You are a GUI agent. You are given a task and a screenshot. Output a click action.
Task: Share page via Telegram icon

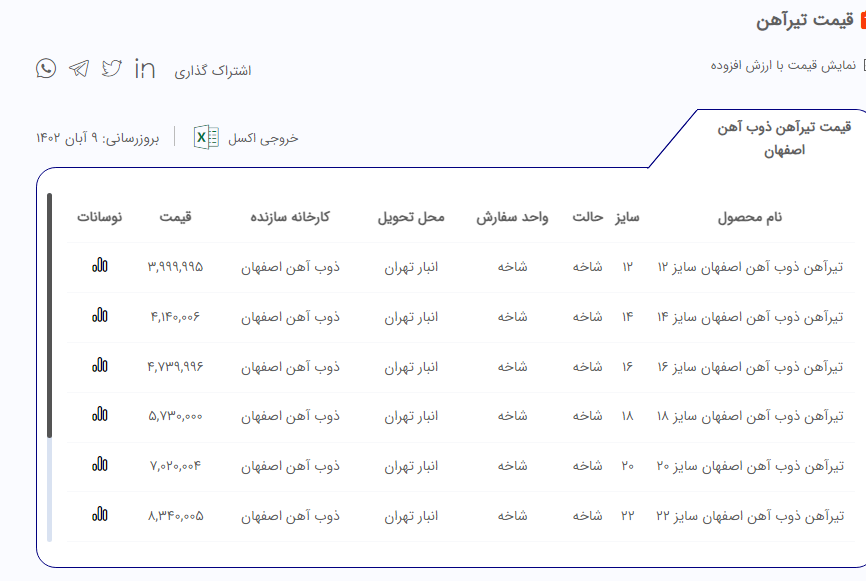click(79, 68)
